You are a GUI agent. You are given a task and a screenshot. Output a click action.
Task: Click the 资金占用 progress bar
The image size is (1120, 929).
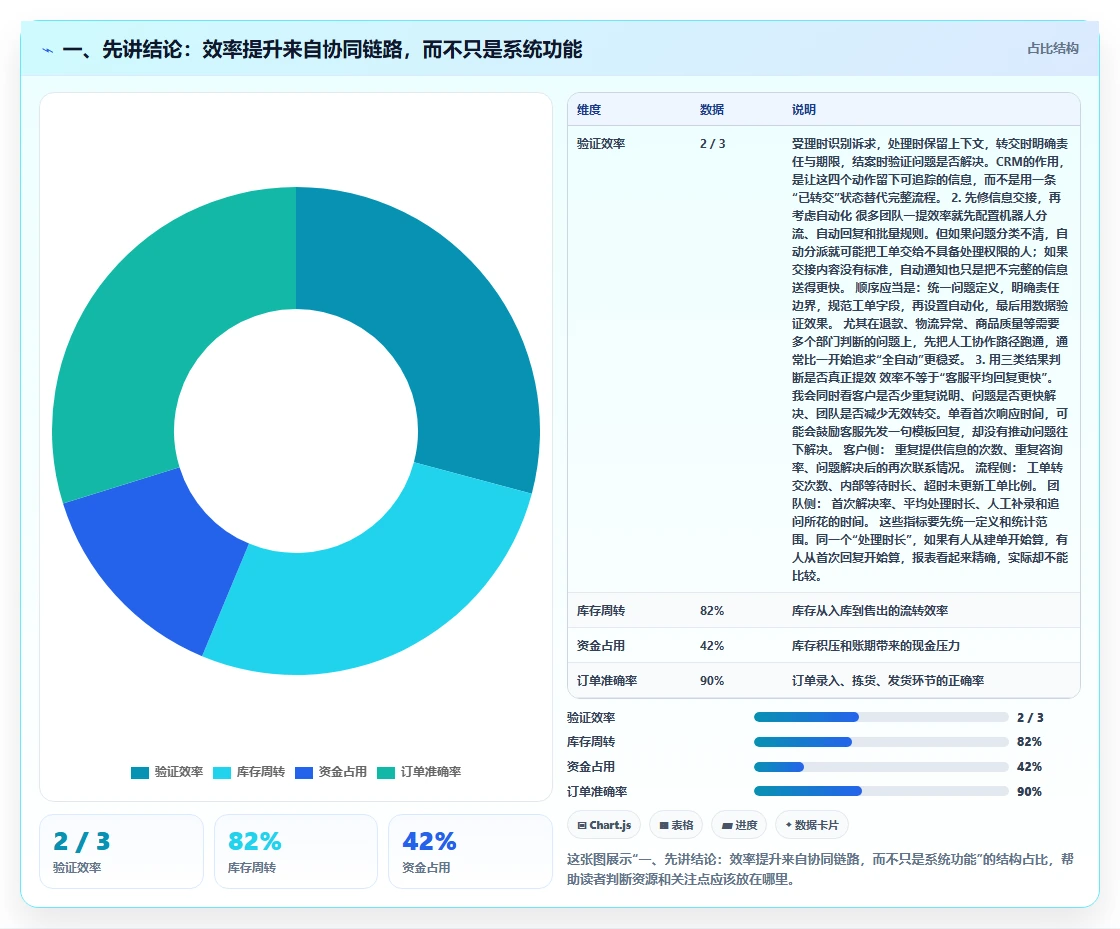881,767
